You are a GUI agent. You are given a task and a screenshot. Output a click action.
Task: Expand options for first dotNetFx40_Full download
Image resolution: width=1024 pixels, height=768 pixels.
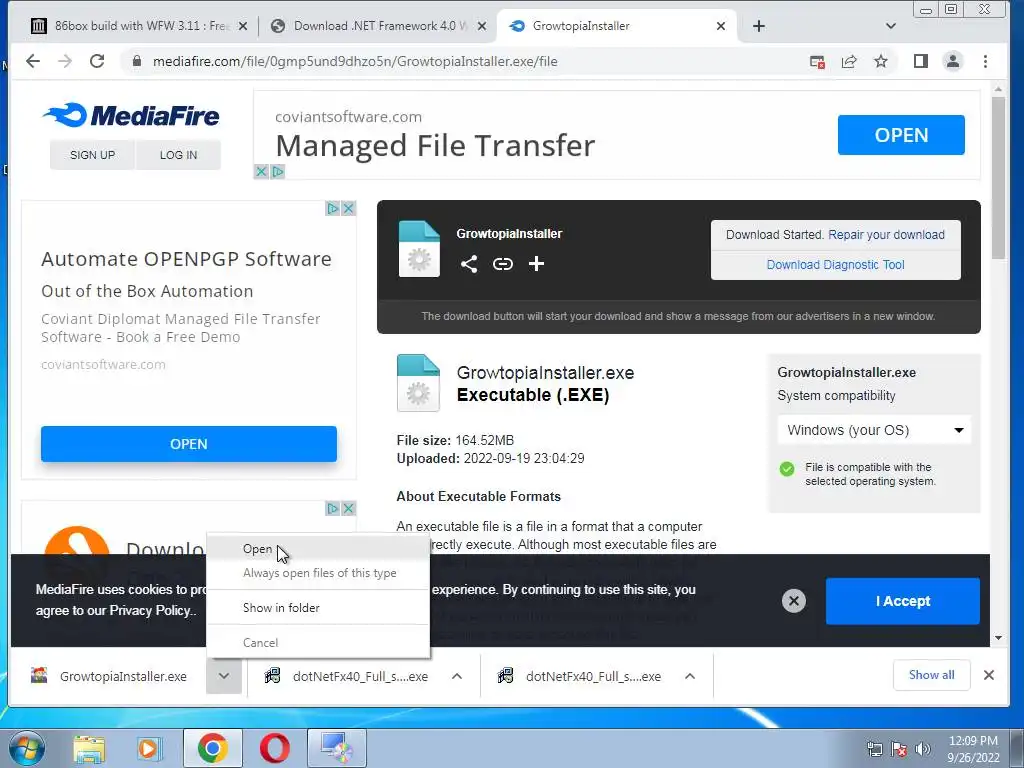[x=457, y=677]
